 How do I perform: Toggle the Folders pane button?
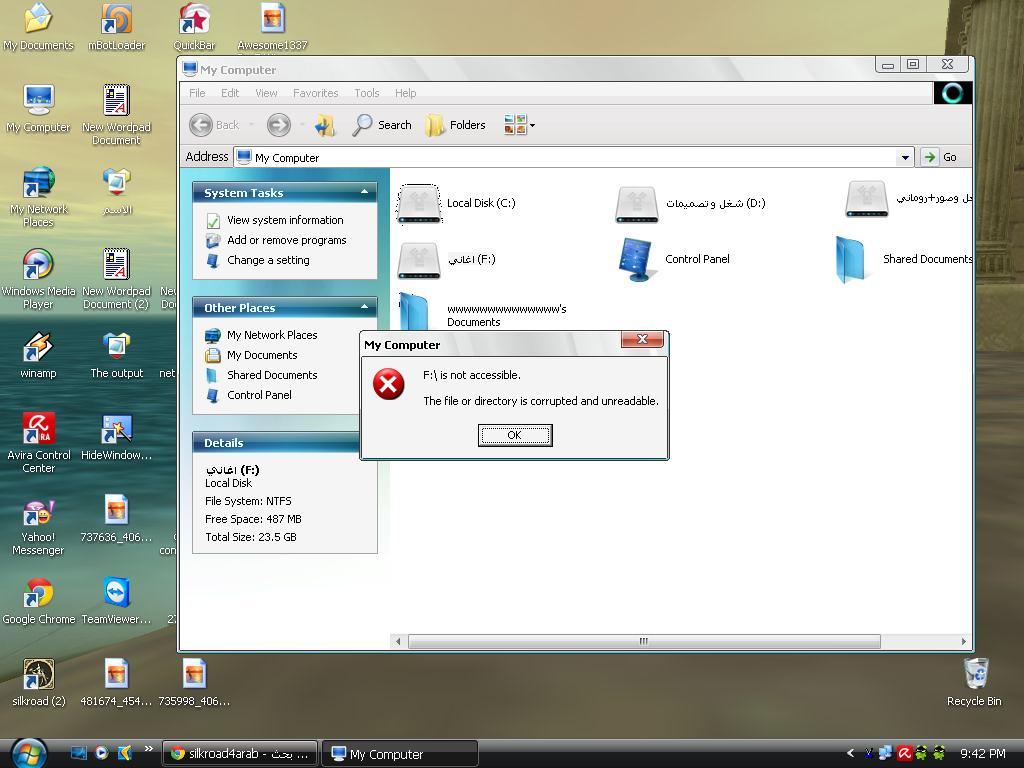click(x=455, y=125)
